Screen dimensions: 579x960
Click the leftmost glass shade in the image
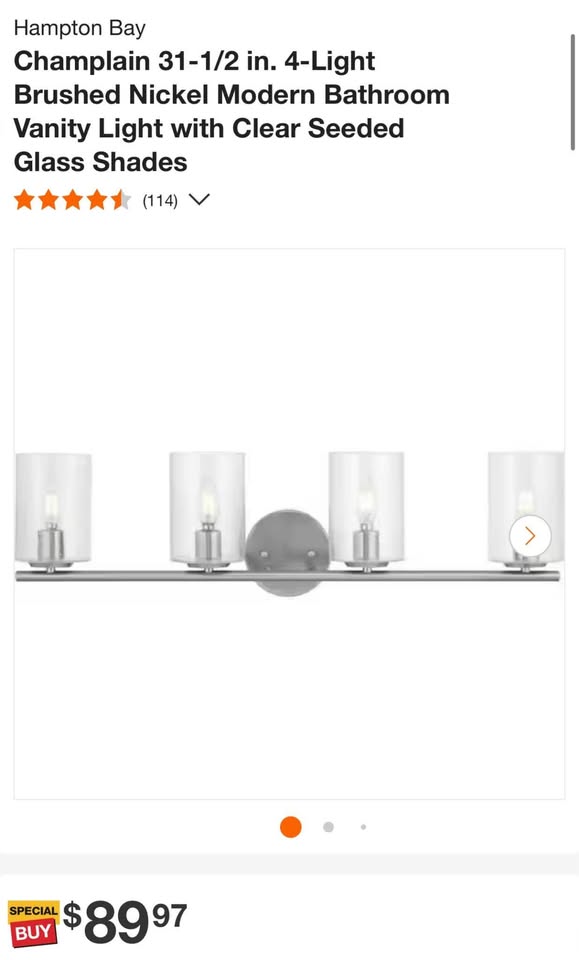pos(53,508)
